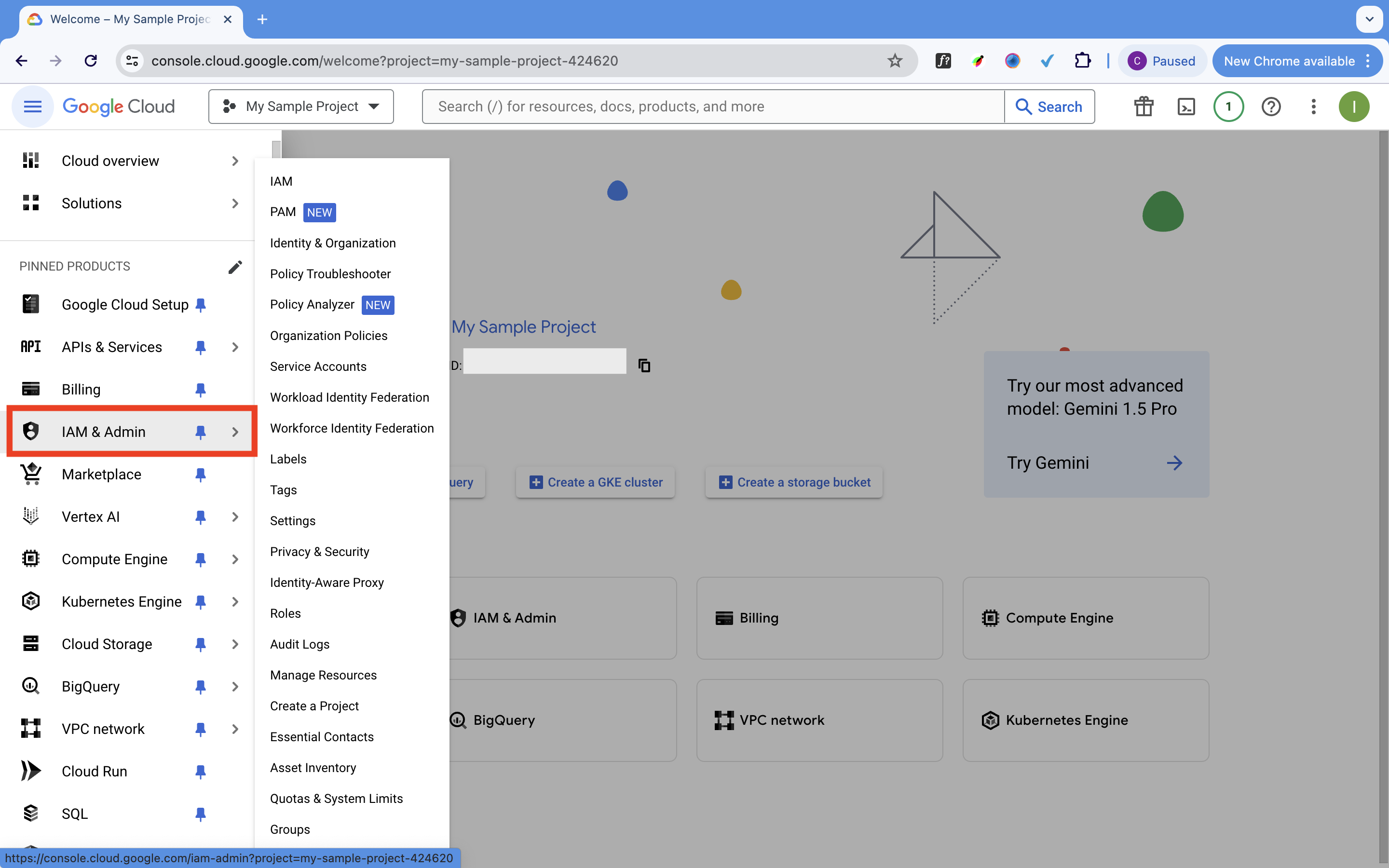Open the notifications badge showing 1

point(1228,106)
